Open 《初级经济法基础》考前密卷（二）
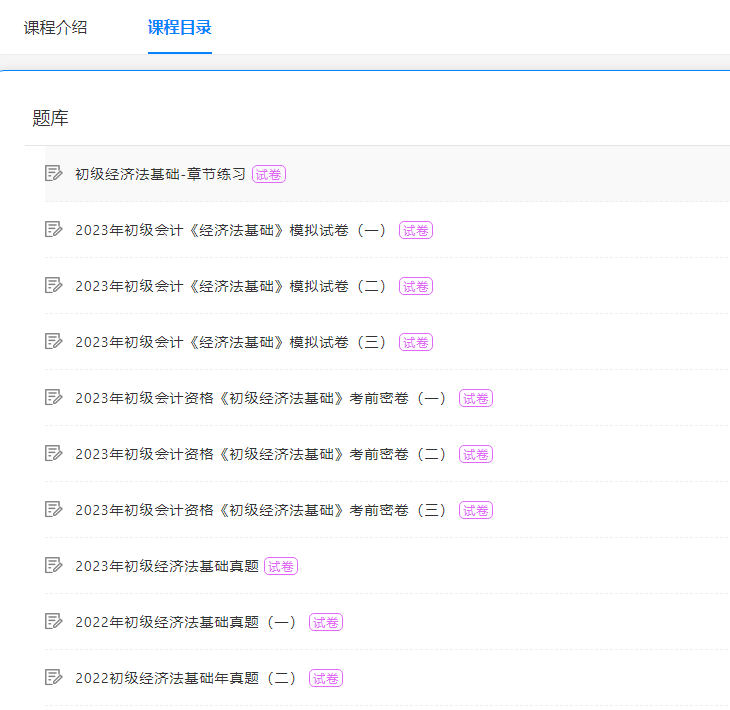730x710 pixels. tap(261, 454)
